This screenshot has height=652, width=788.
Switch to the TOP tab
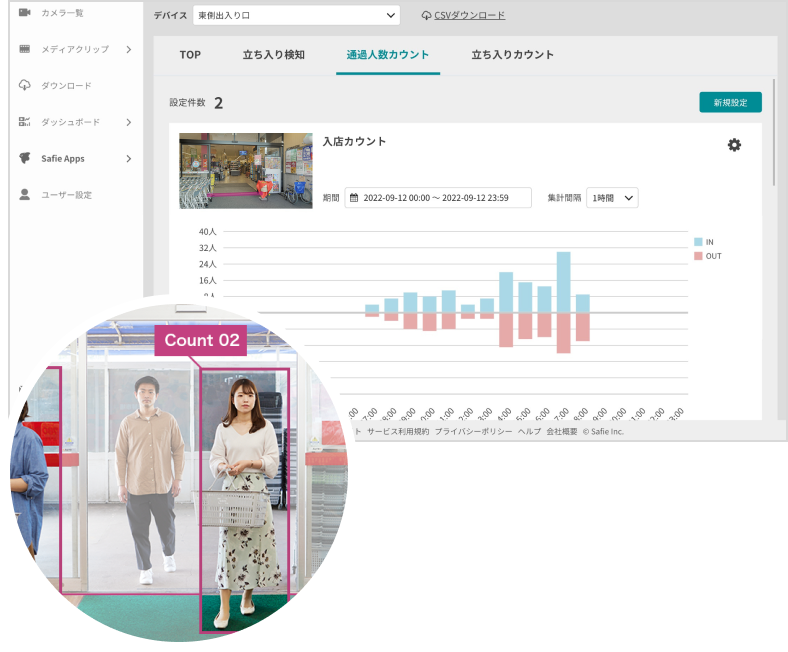[x=190, y=55]
